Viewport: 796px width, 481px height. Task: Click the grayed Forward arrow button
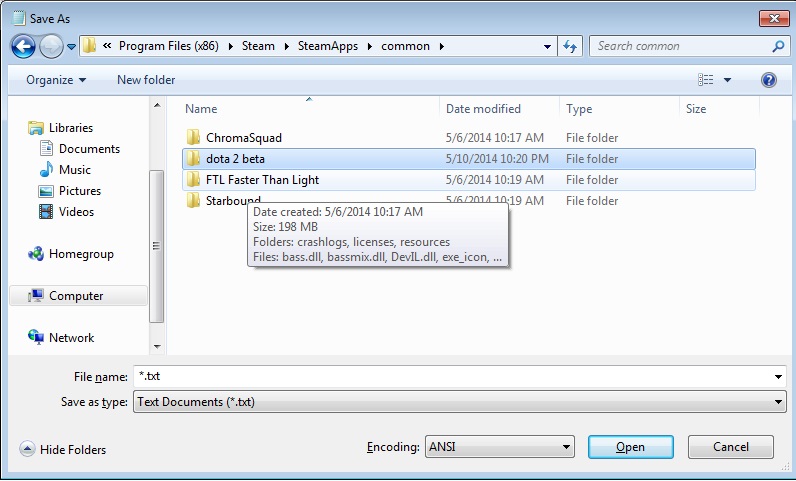tap(51, 47)
